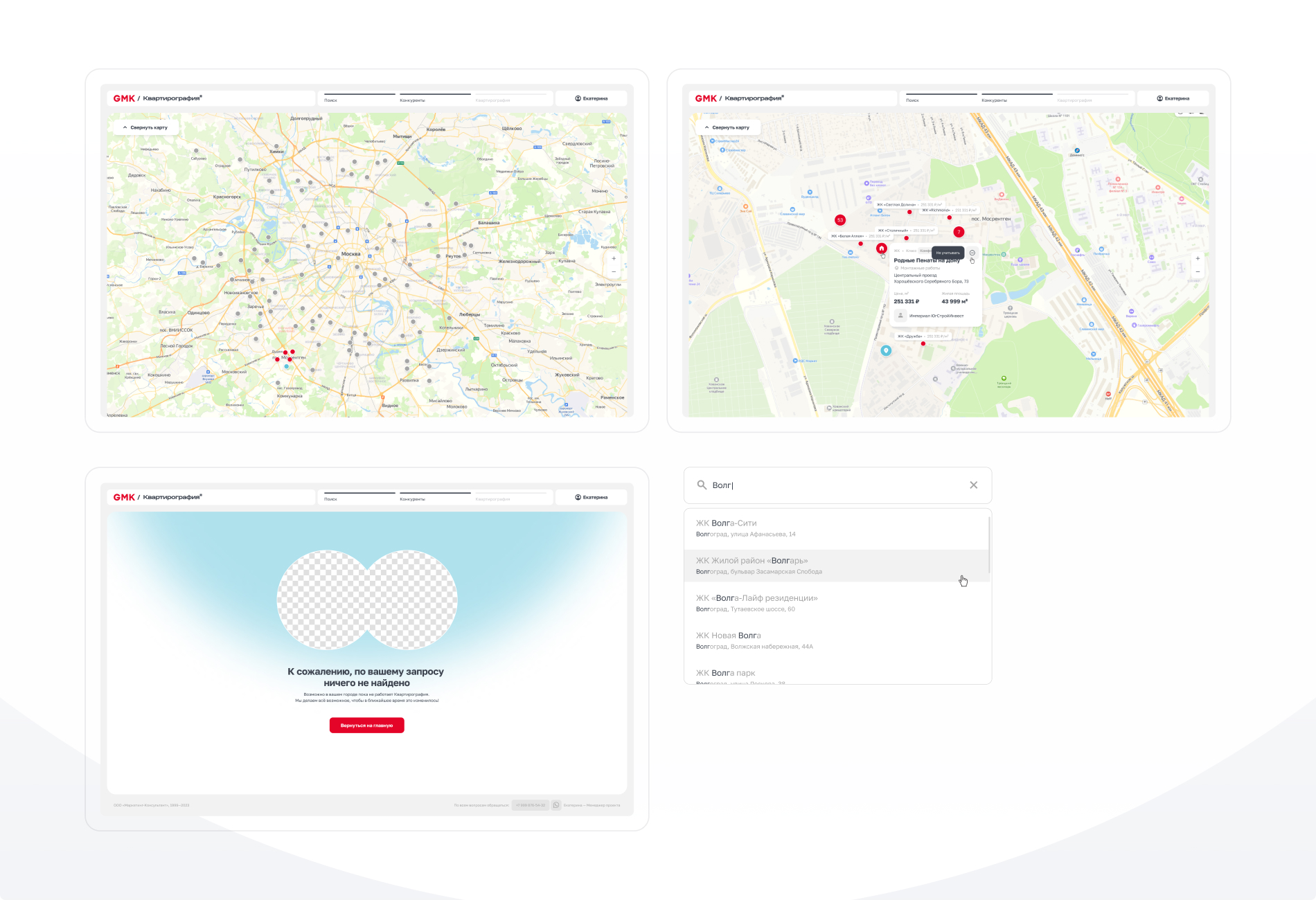Image resolution: width=1316 pixels, height=900 pixels.
Task: Collapse the Moscow overview map via Свернуть карту
Action: pos(145,127)
